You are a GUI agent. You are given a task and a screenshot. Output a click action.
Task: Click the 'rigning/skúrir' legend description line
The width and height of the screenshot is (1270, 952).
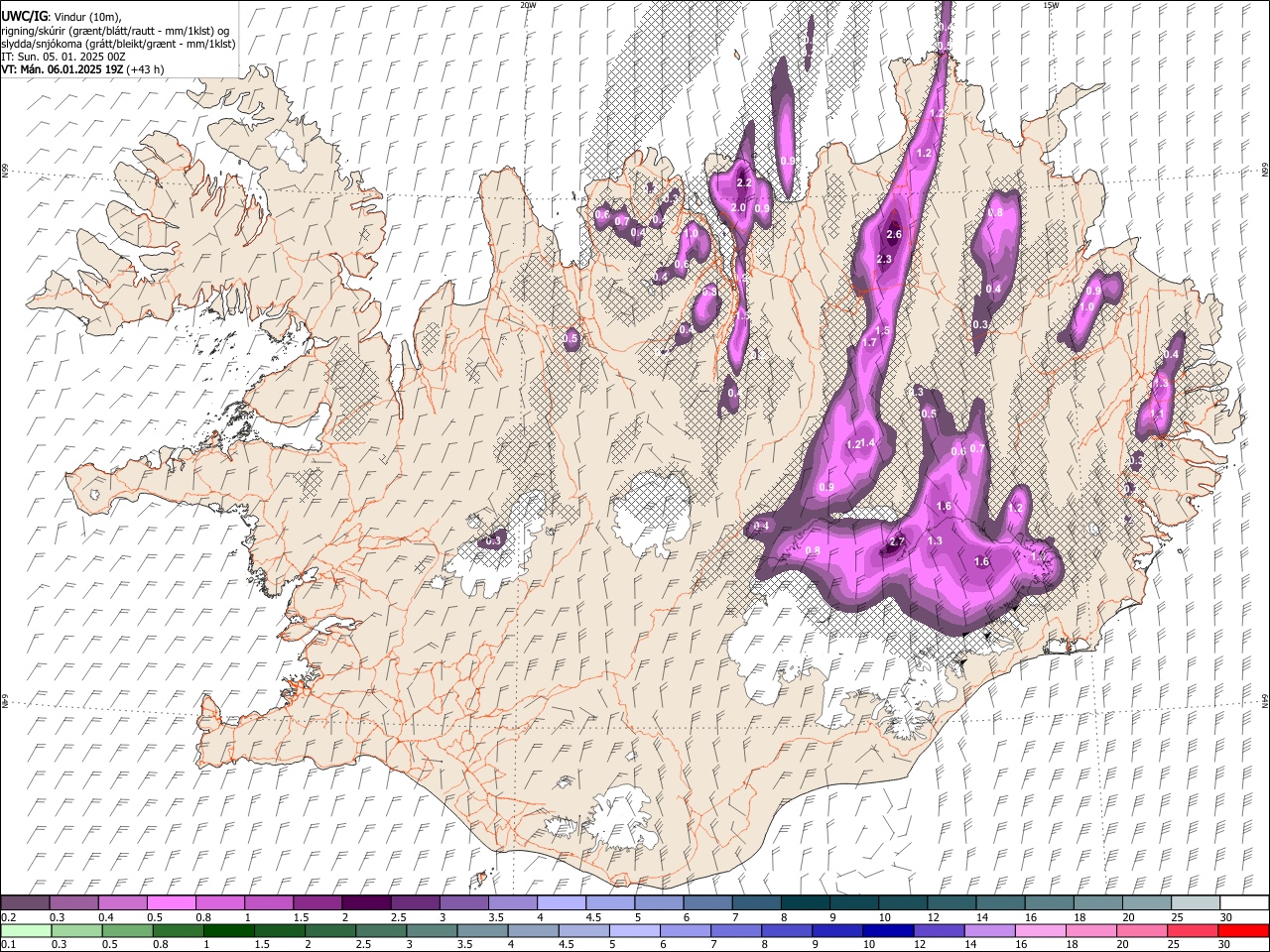point(116,31)
